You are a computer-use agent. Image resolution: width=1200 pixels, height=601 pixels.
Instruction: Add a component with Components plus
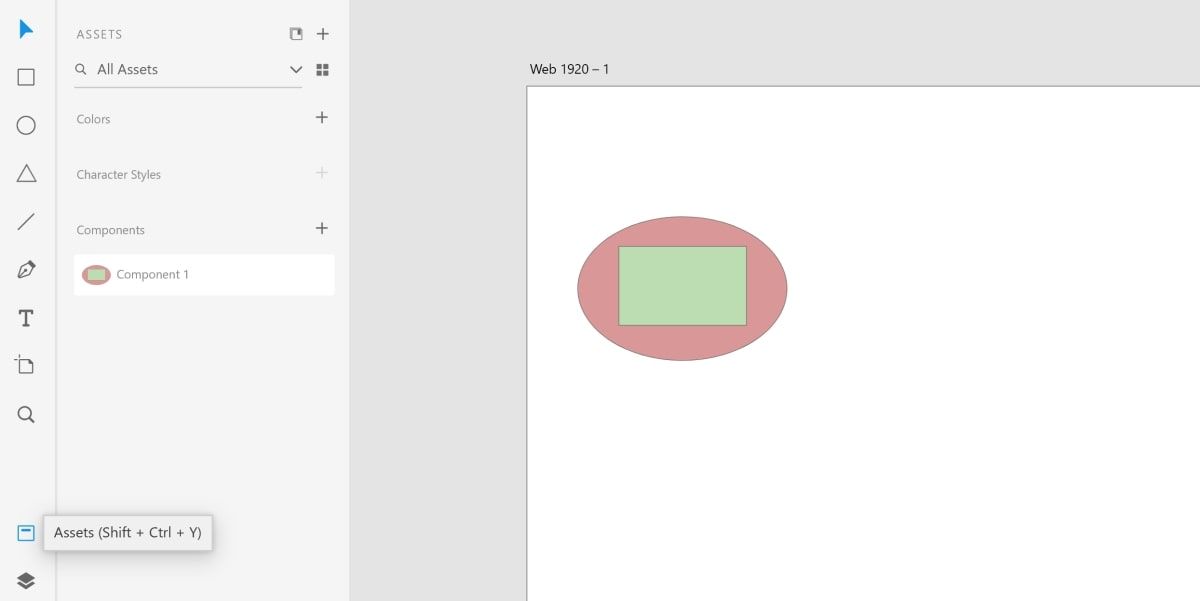tap(322, 229)
